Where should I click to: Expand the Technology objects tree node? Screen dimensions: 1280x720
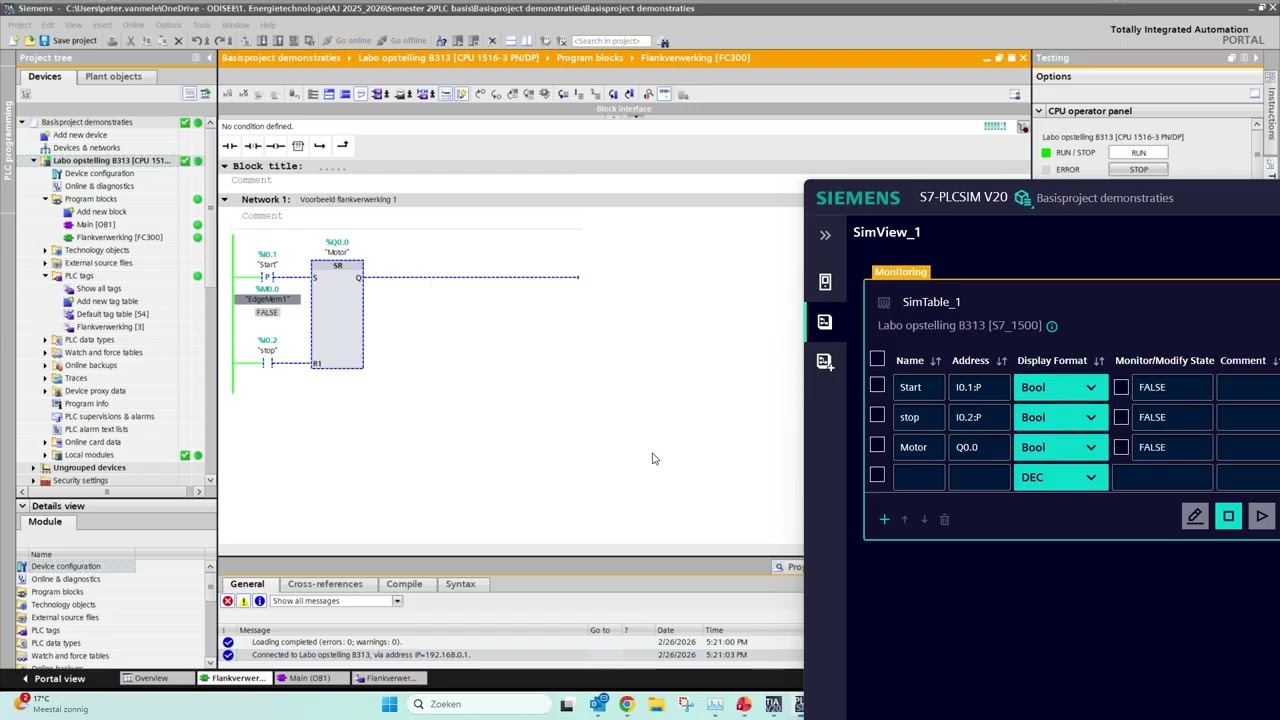click(x=45, y=250)
